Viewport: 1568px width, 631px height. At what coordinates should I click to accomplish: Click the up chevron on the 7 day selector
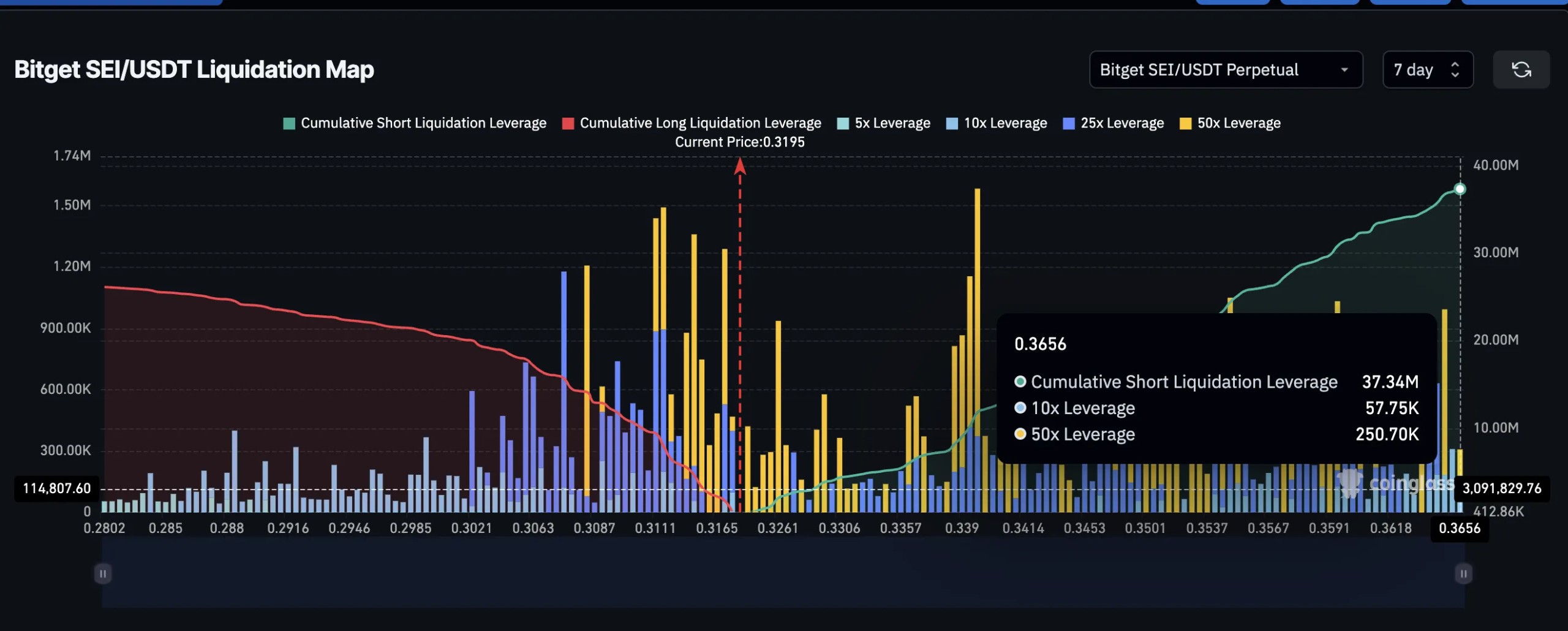(1456, 64)
